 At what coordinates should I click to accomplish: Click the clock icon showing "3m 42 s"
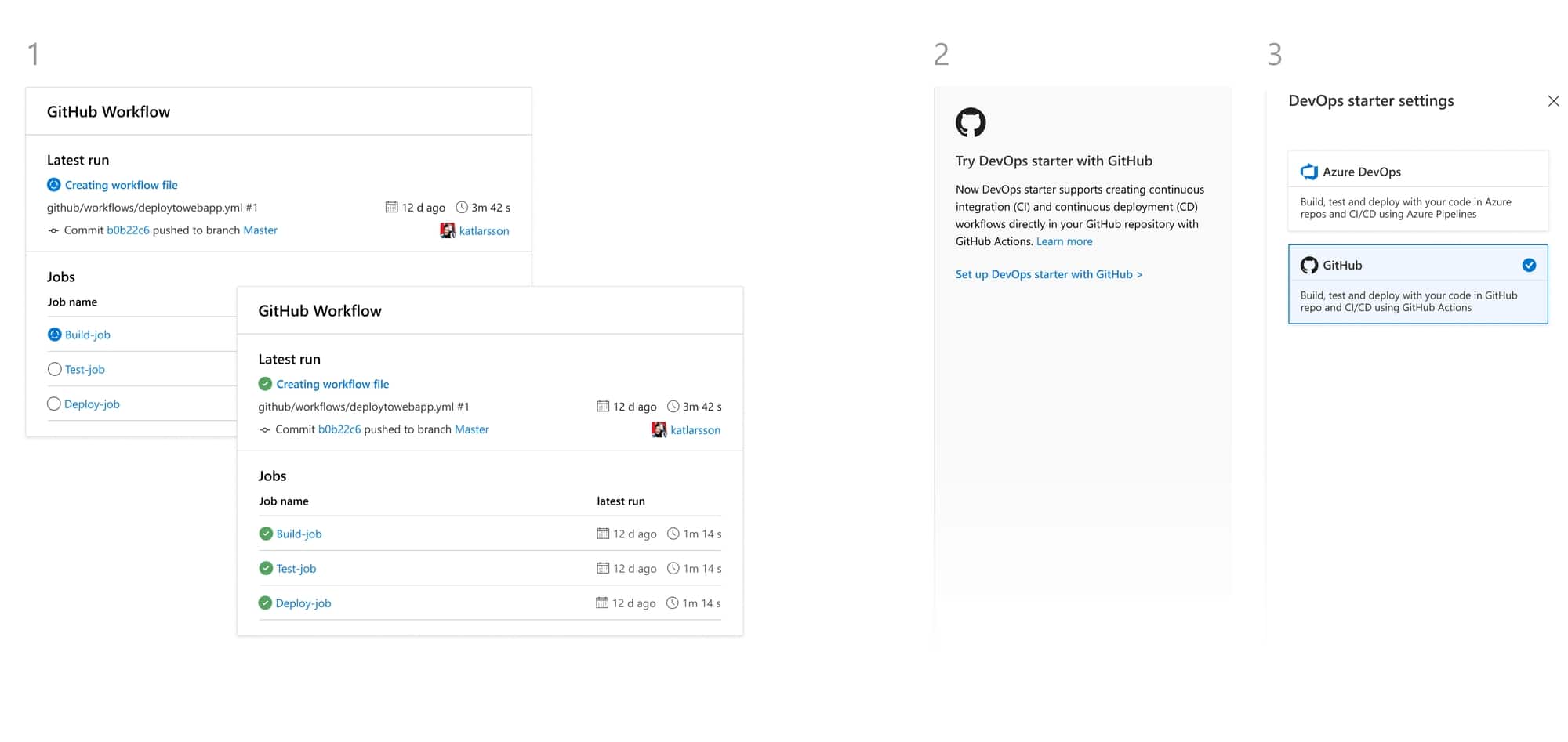pos(463,207)
